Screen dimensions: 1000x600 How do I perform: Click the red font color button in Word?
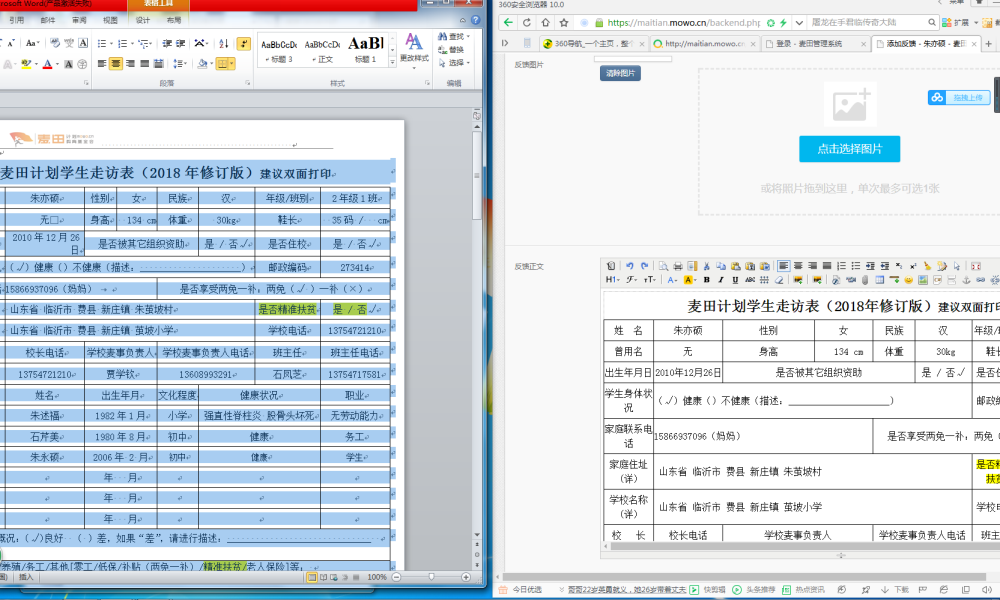(47, 64)
